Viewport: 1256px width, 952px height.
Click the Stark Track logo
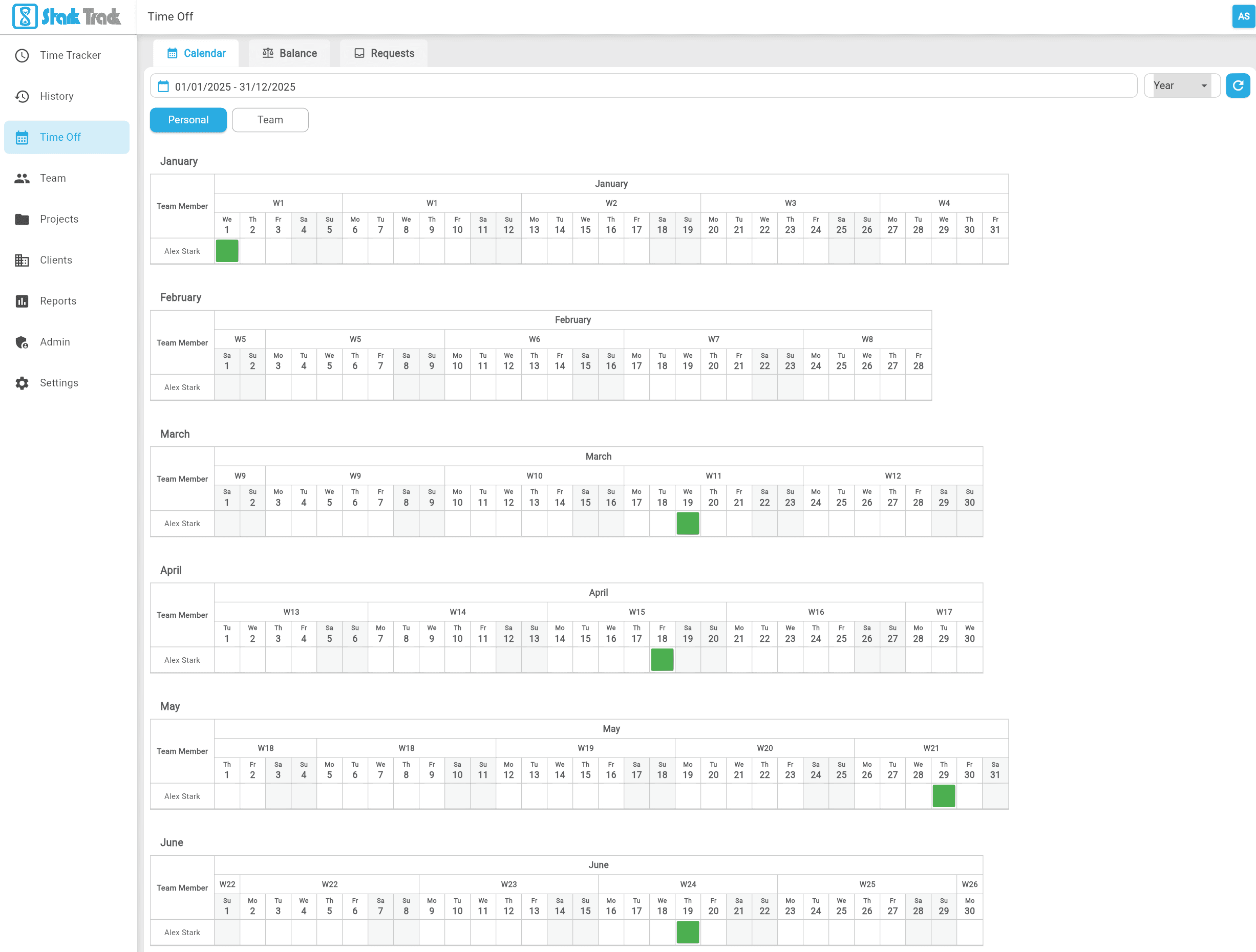[67, 16]
